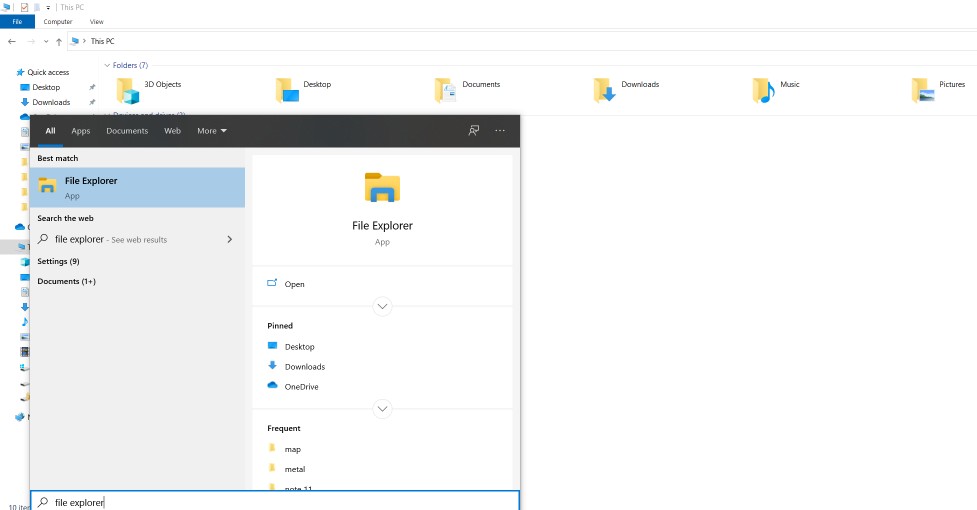Click the This PC address bar path

pos(103,41)
